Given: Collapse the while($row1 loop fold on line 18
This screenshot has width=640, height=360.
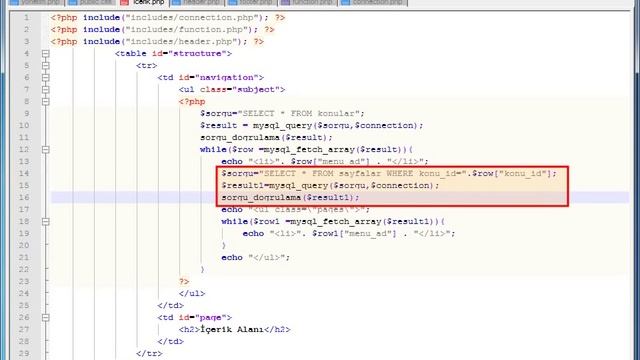Looking at the screenshot, I should click(x=46, y=222).
